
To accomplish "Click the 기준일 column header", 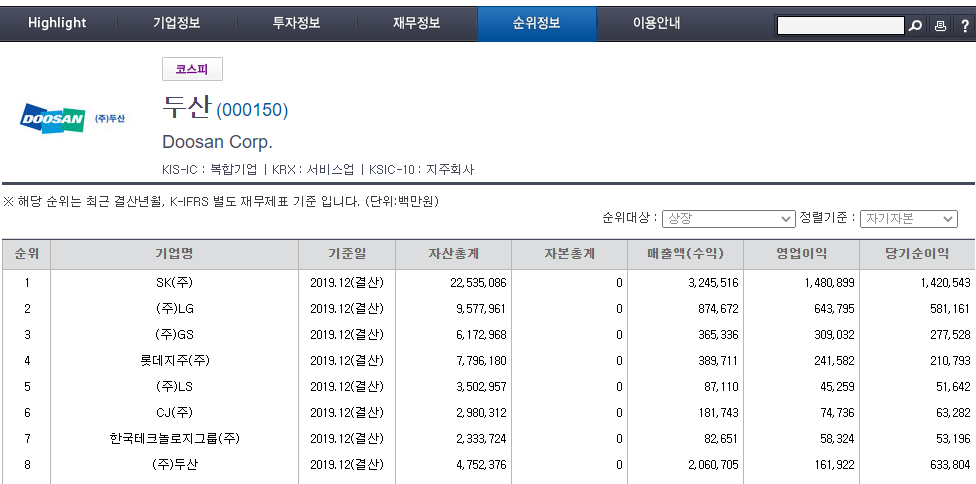I will point(347,254).
